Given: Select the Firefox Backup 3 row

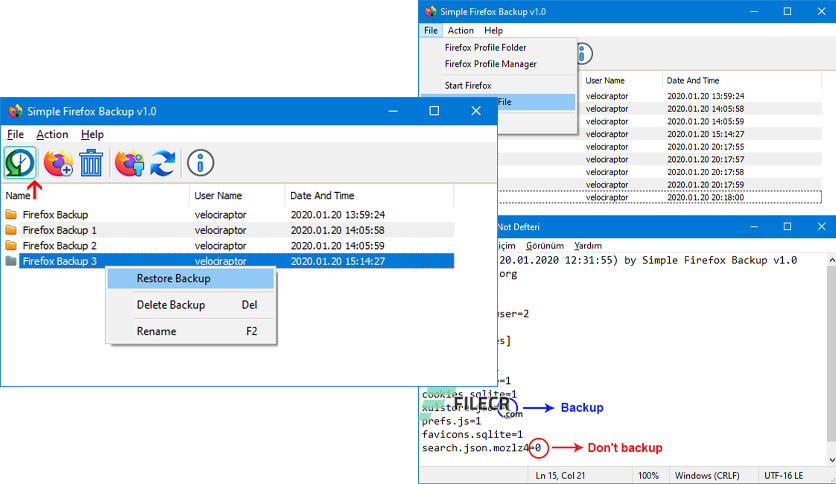Looking at the screenshot, I should [228, 261].
